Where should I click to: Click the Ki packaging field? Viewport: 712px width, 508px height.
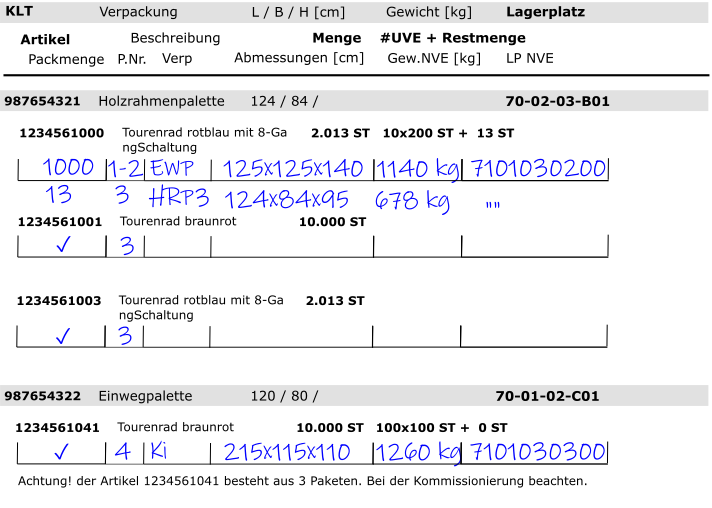(x=158, y=453)
